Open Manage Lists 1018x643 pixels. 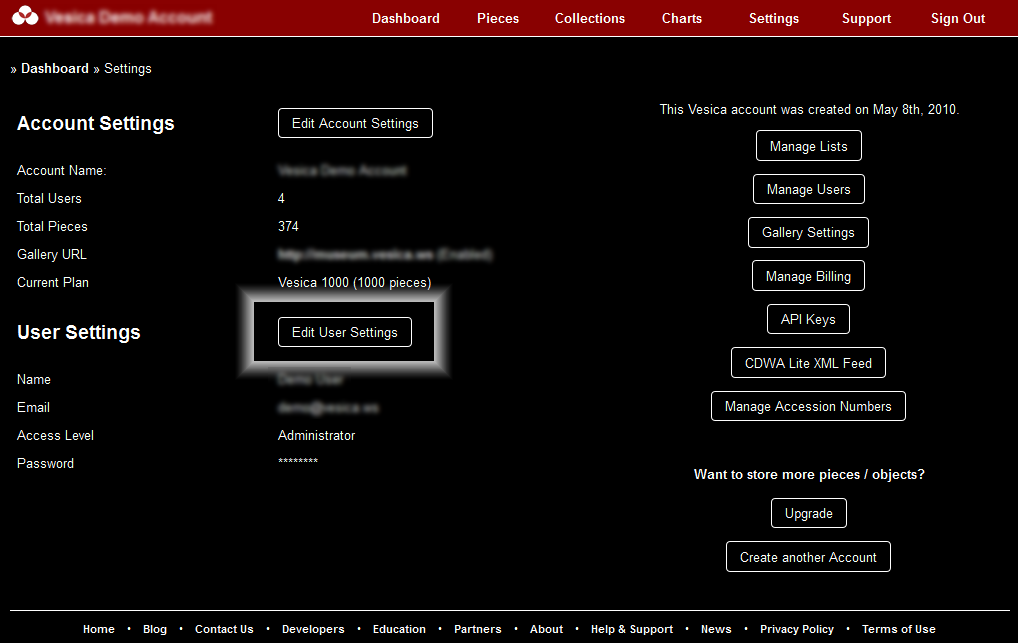point(808,146)
